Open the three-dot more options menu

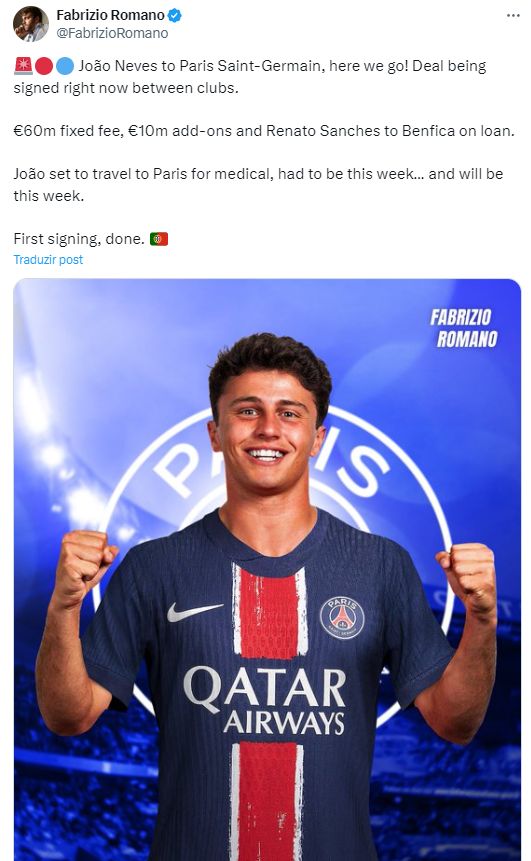tap(513, 15)
